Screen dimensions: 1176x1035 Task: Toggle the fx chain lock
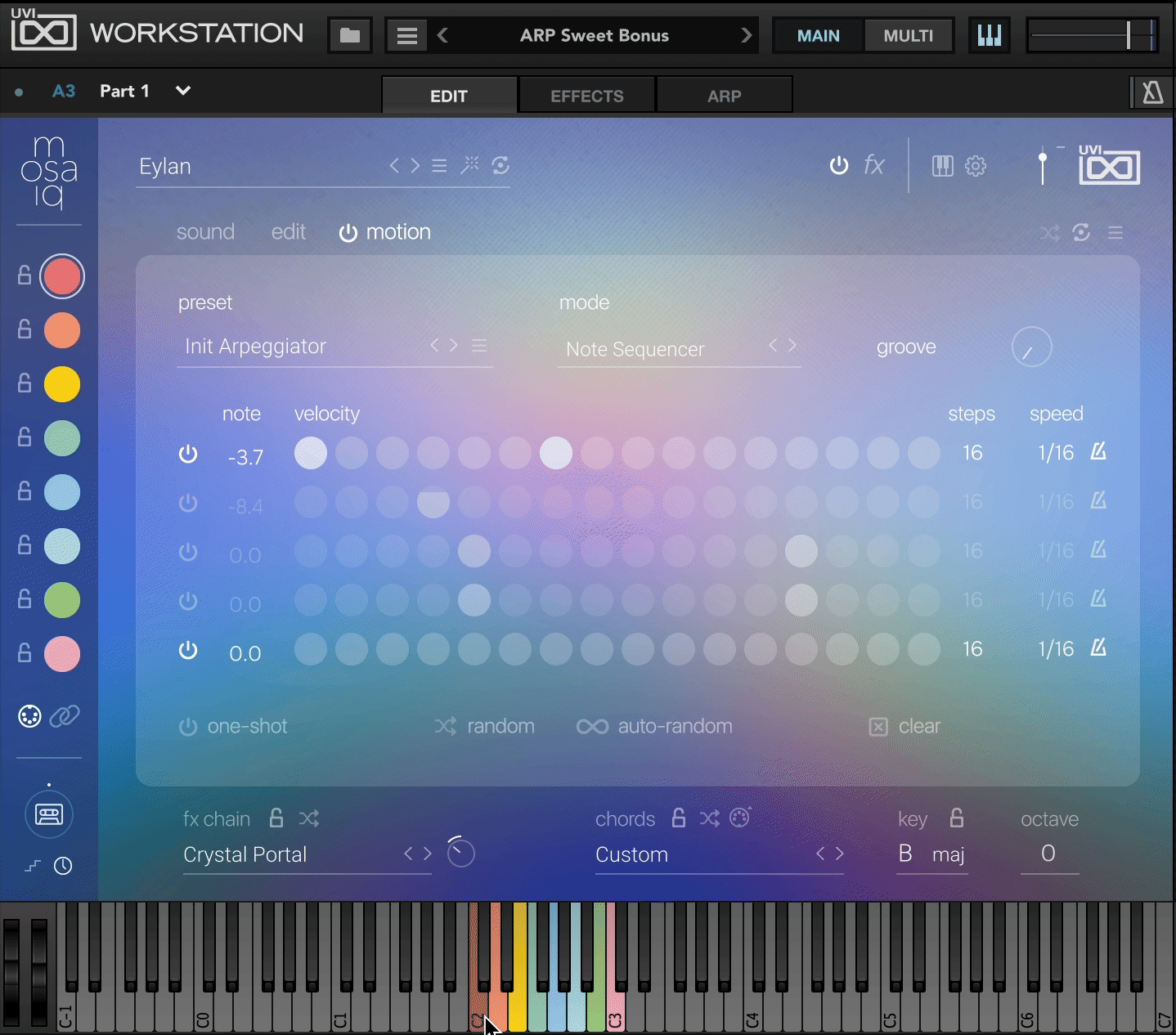(x=276, y=818)
